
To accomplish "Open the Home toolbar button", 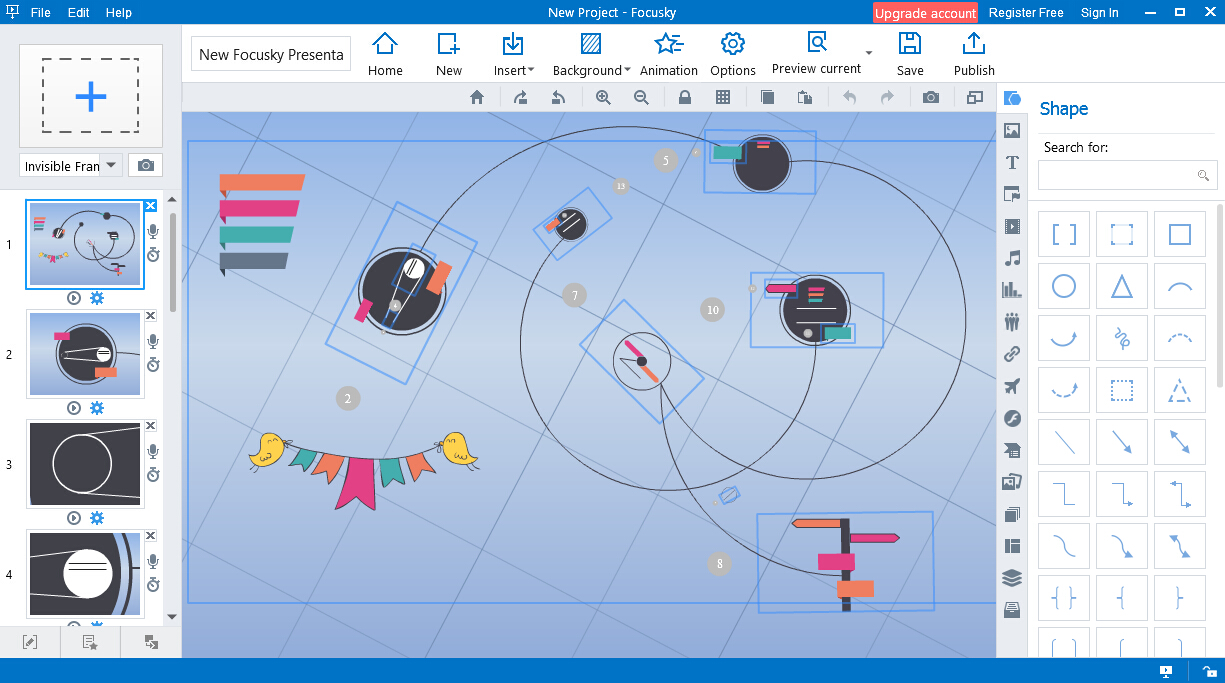I will pyautogui.click(x=385, y=54).
